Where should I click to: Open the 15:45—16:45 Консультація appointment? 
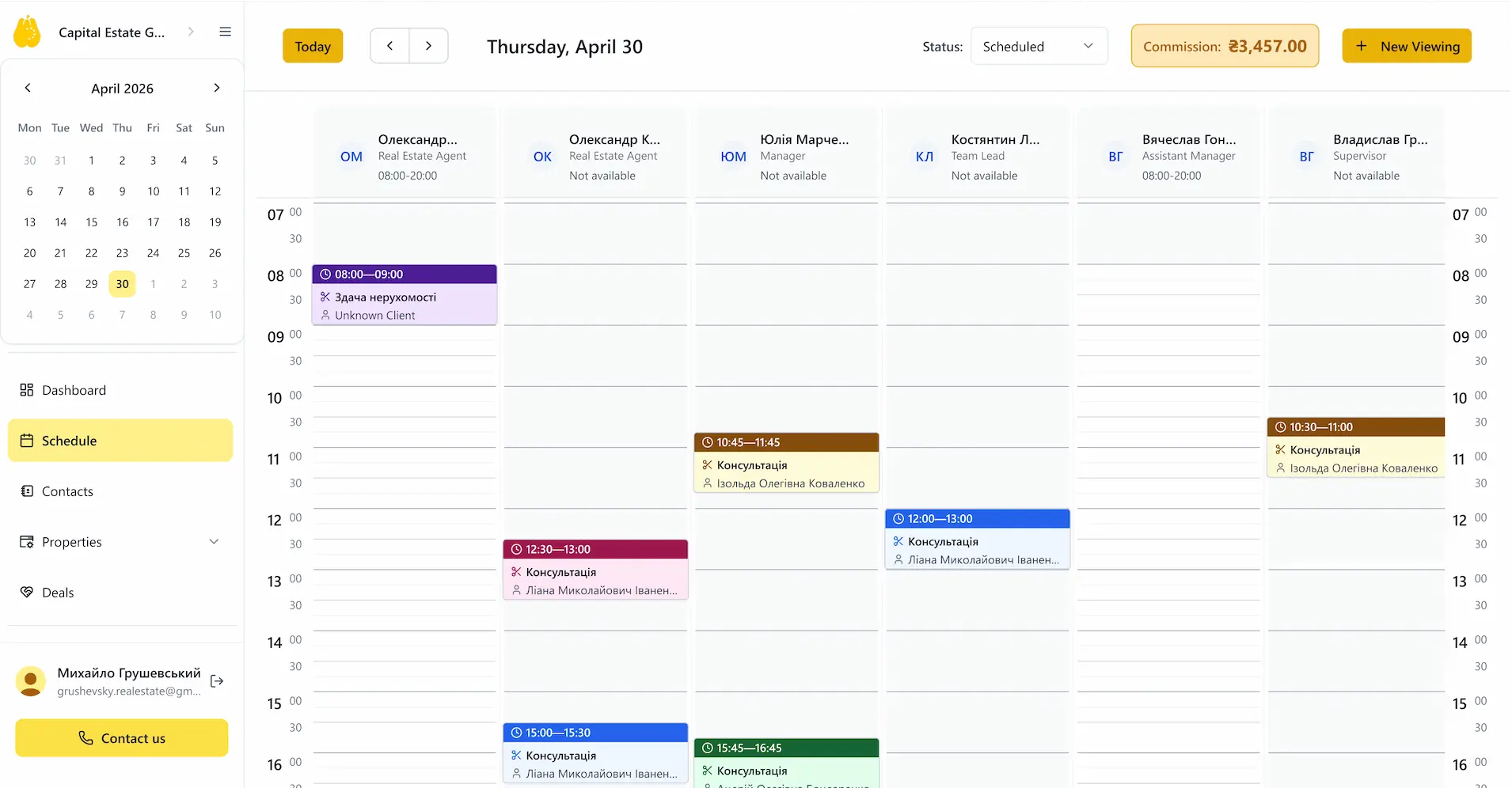(787, 763)
